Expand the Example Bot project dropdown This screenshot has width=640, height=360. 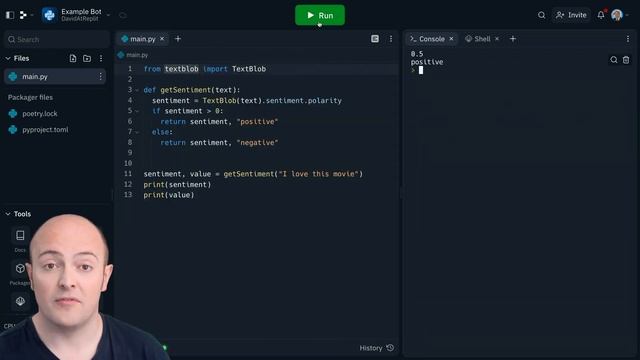(109, 15)
